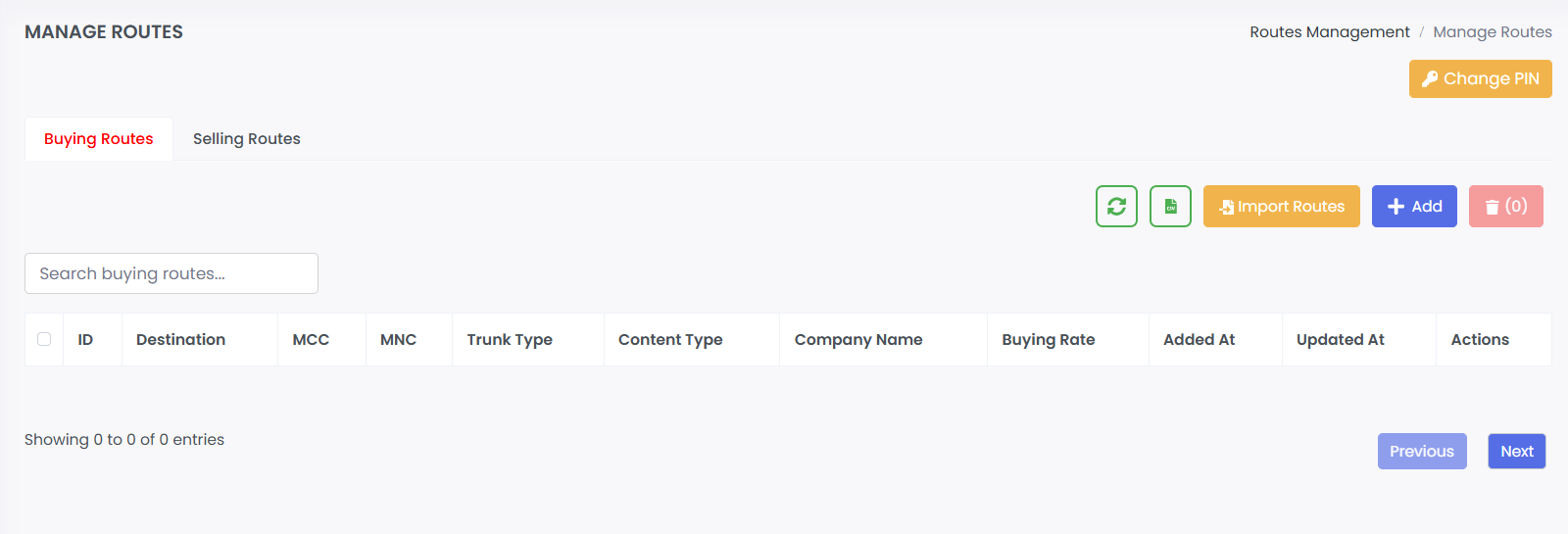
Task: Click the green refresh routes icon
Action: click(x=1116, y=207)
